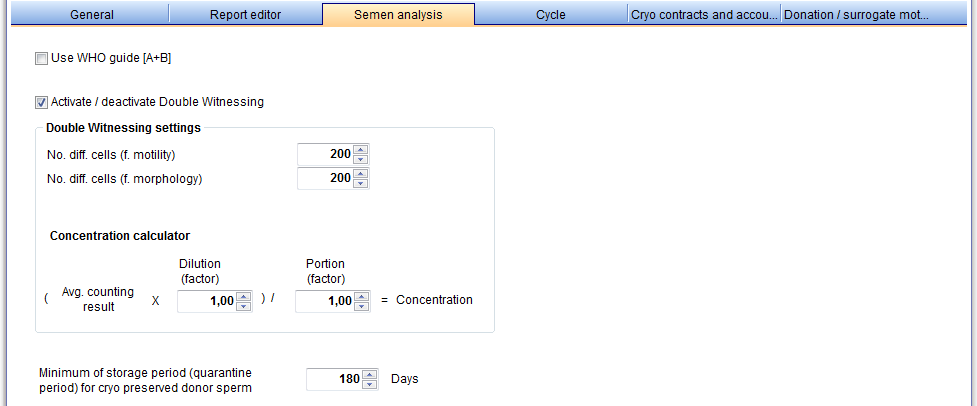Increase Portion factor using up arrow
Screen dimensions: 977x406
coord(361,297)
